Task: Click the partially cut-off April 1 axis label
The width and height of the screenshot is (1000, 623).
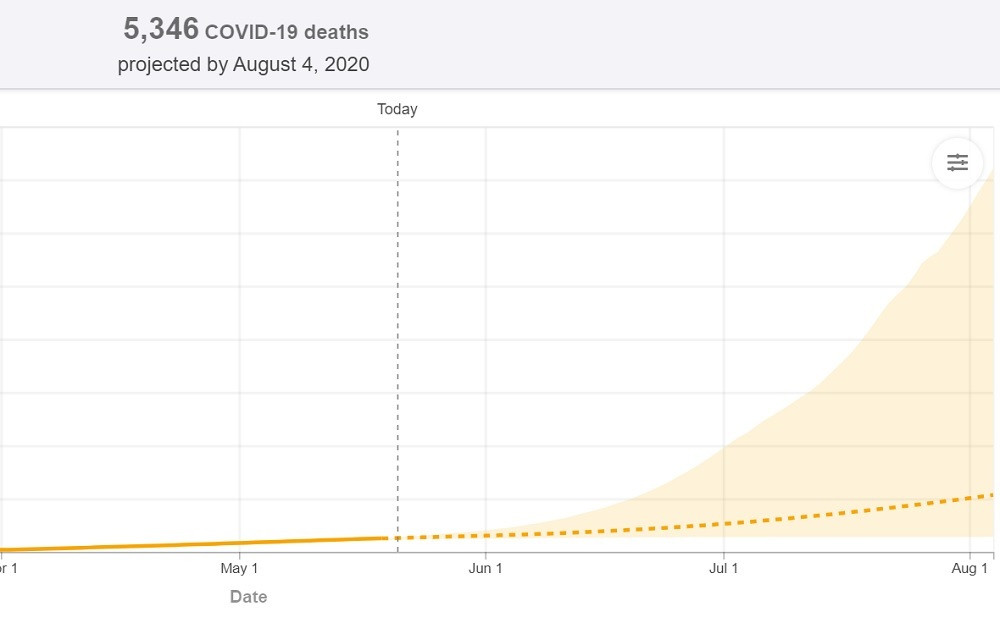Action: tap(8, 569)
